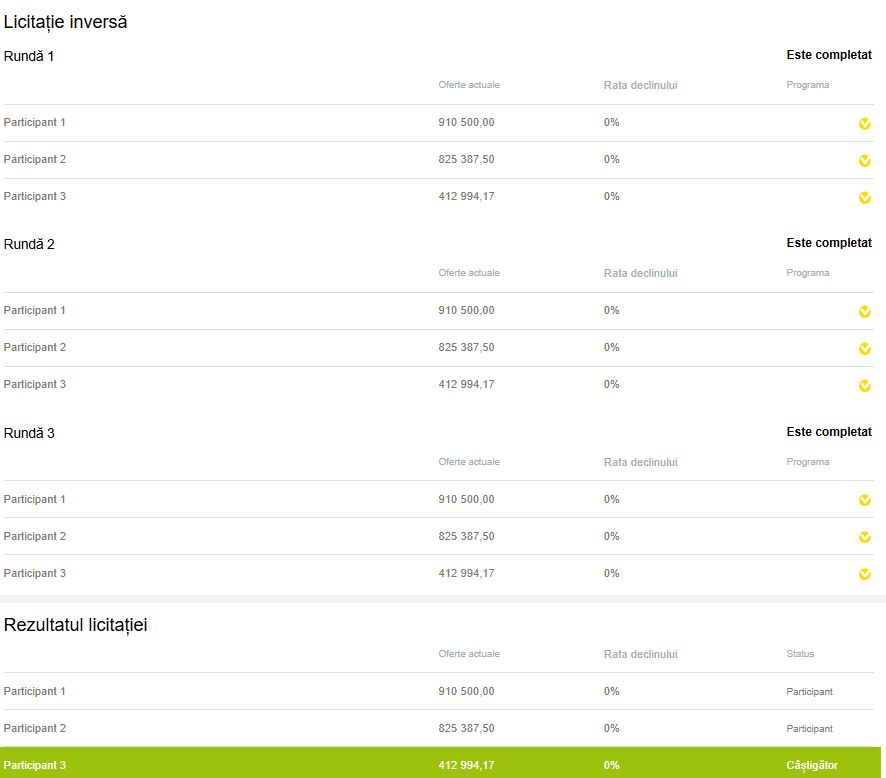The width and height of the screenshot is (886, 778).
Task: Click yellow check icon for Participant 1 in Rundă 2
Action: (x=864, y=312)
